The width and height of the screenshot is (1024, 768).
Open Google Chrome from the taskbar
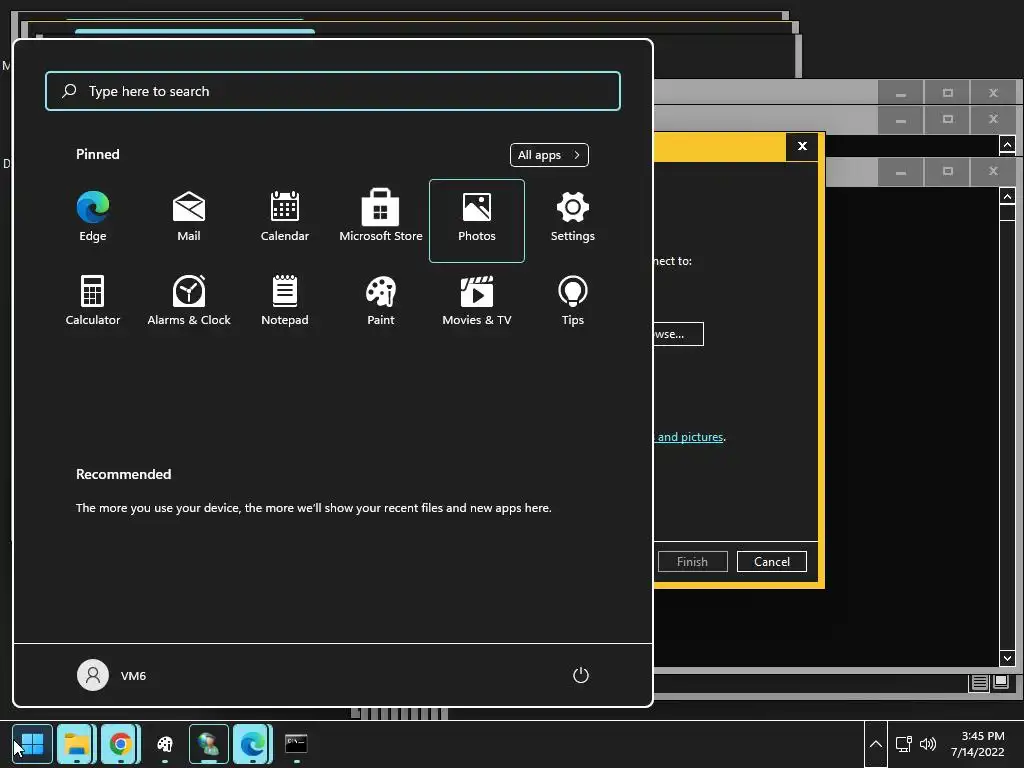(x=120, y=744)
